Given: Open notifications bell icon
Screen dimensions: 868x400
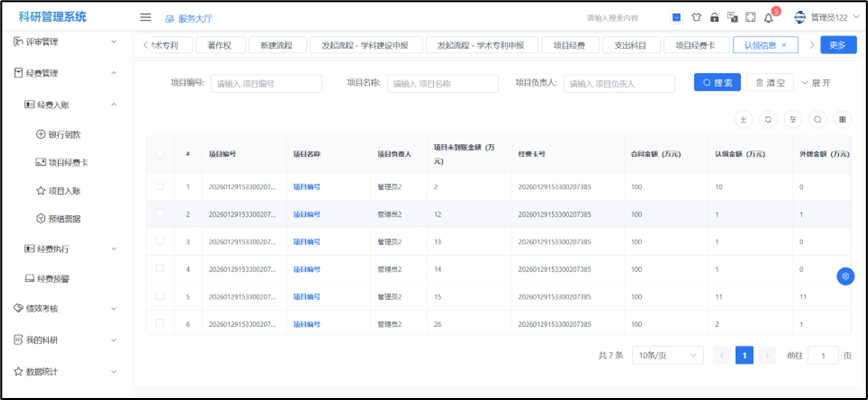Looking at the screenshot, I should pos(768,17).
